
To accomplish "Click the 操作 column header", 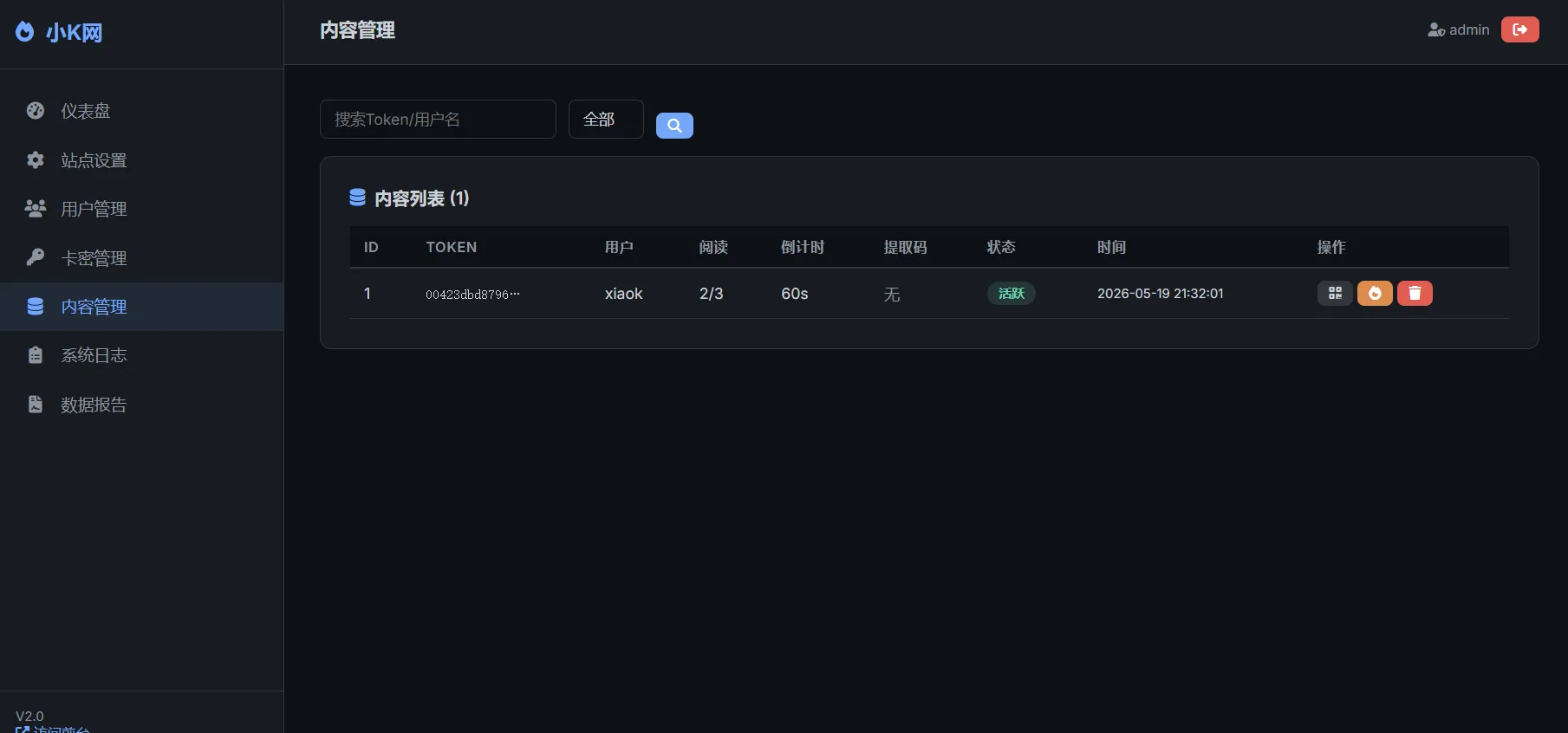I will pyautogui.click(x=1331, y=247).
